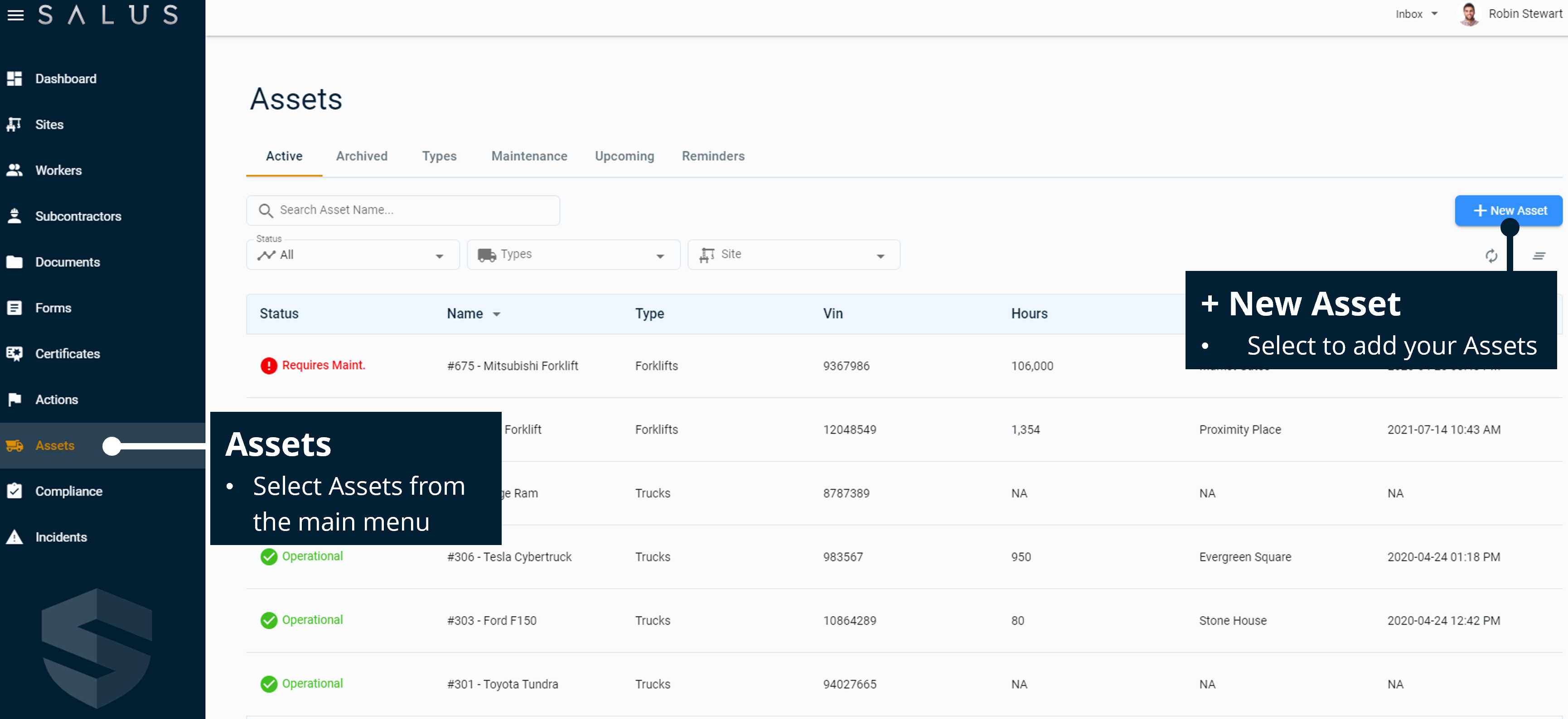The width and height of the screenshot is (1568, 719).
Task: Click the New Asset button
Action: point(1508,211)
